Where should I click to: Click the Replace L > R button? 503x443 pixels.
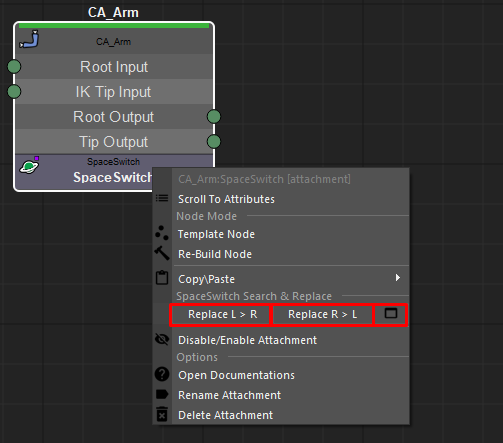[222, 314]
